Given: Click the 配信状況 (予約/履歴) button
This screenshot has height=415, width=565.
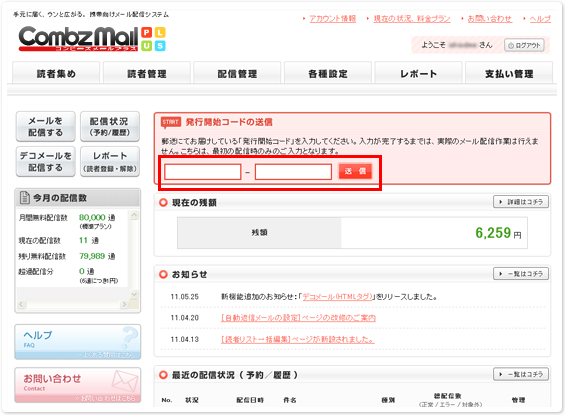Looking at the screenshot, I should [x=110, y=126].
